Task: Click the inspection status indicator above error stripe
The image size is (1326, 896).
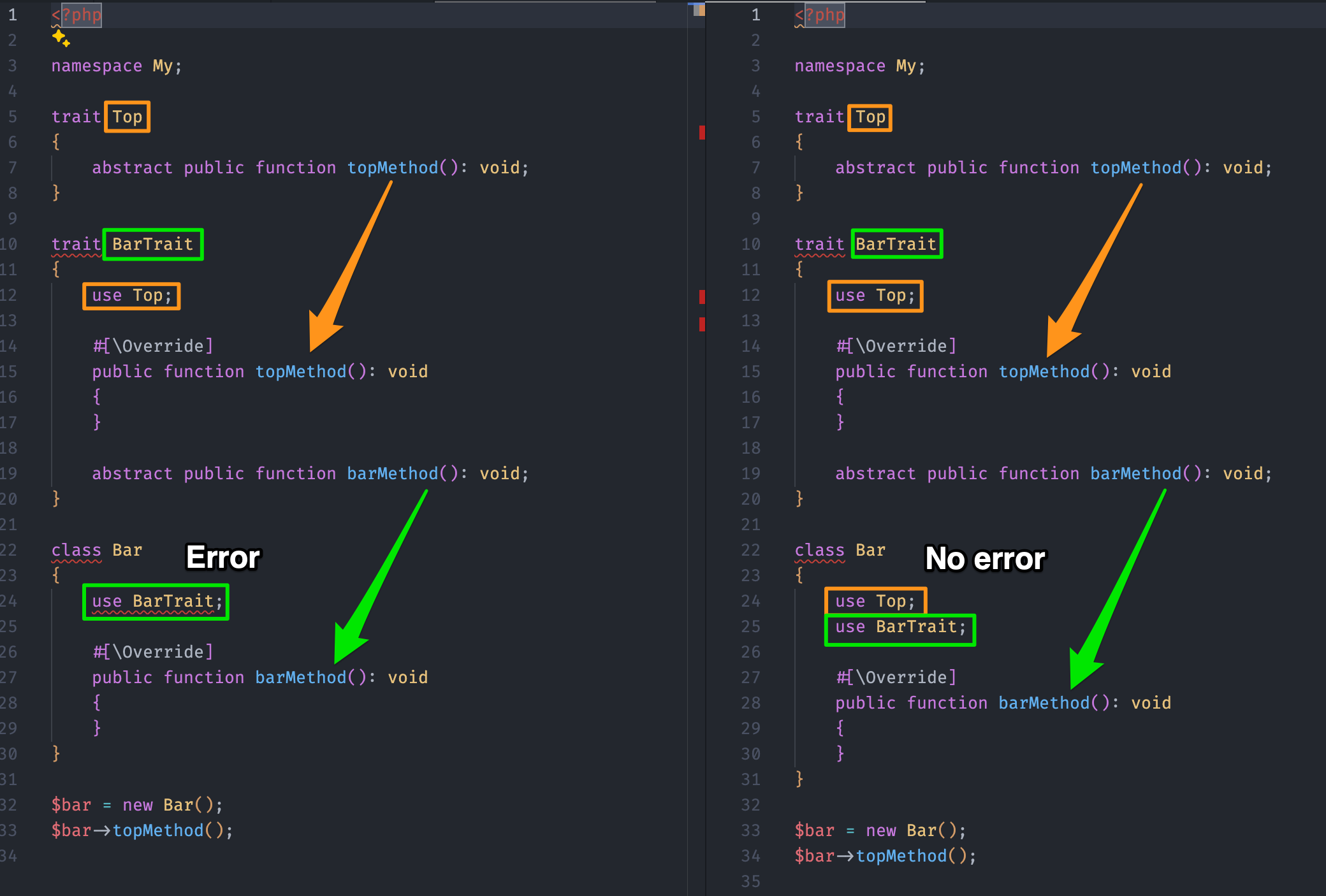Action: coord(699,10)
